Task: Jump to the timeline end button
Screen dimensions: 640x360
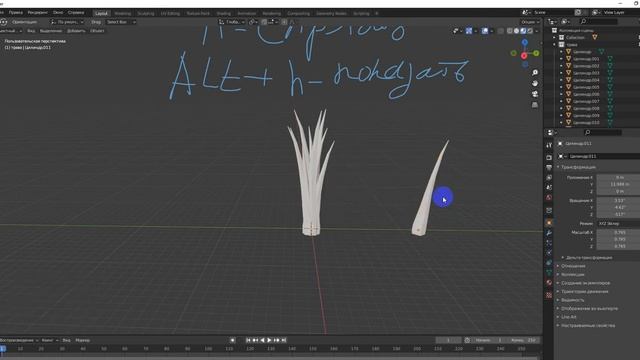Action: [284, 340]
